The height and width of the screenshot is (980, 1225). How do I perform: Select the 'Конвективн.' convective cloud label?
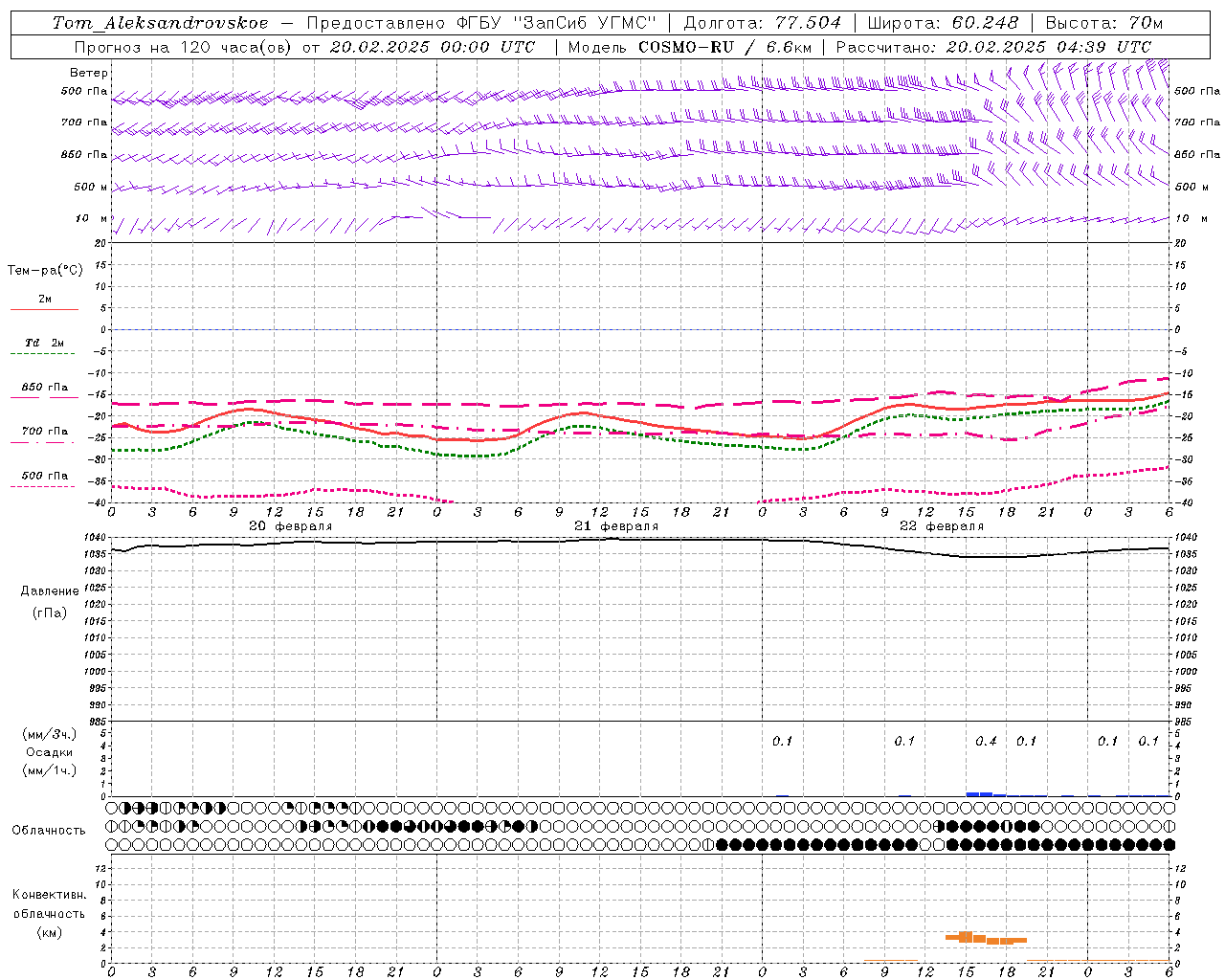[49, 895]
